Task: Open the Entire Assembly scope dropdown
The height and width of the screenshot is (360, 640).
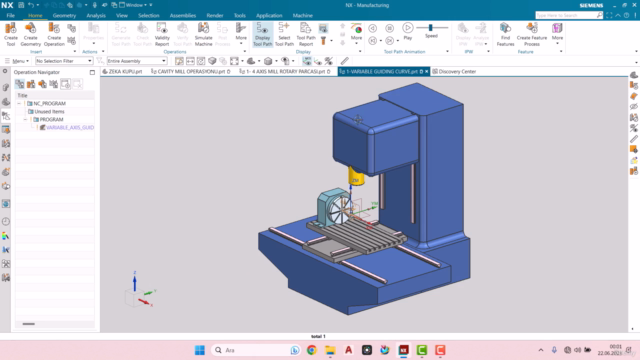Action: tap(137, 61)
